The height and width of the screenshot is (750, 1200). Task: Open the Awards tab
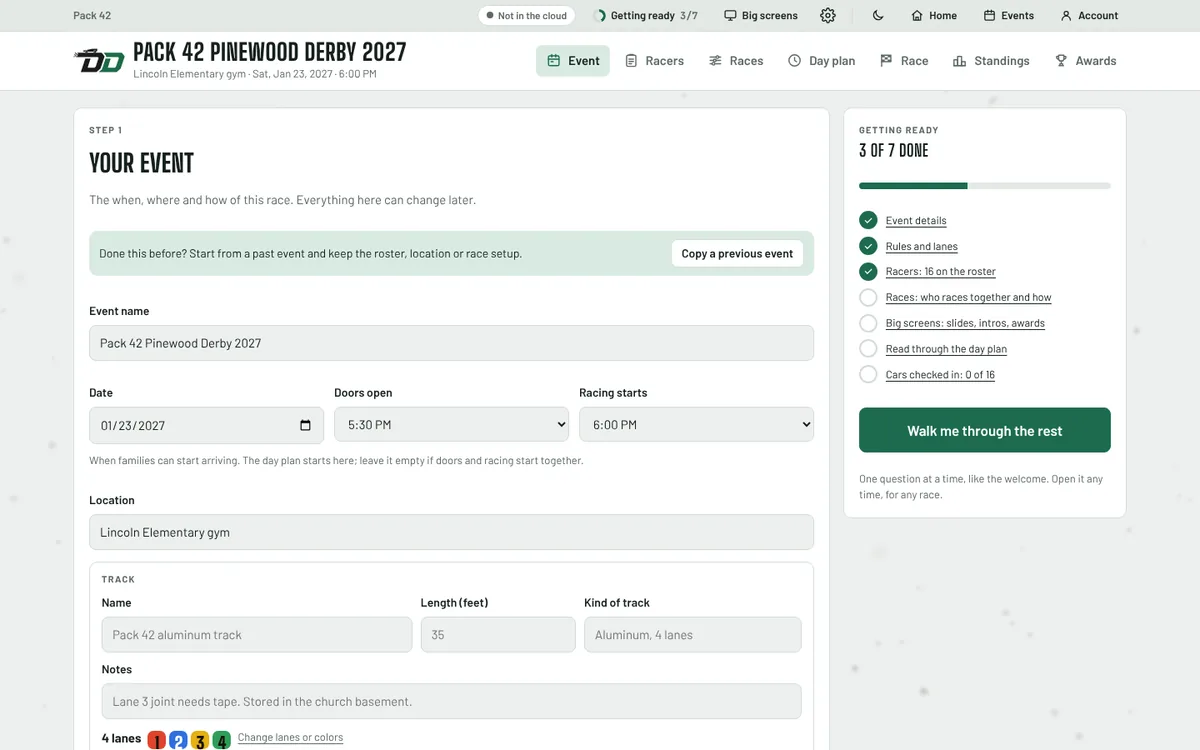[1085, 61]
